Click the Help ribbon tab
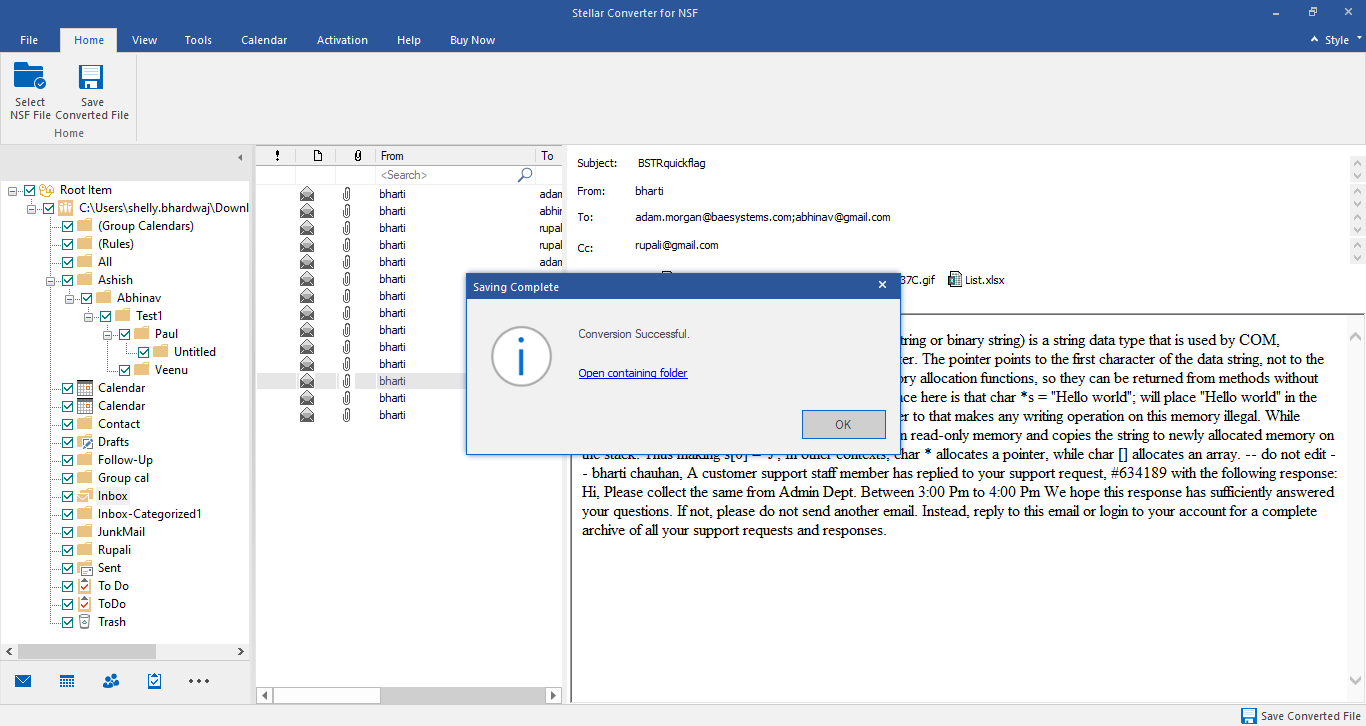1366x726 pixels. point(408,40)
